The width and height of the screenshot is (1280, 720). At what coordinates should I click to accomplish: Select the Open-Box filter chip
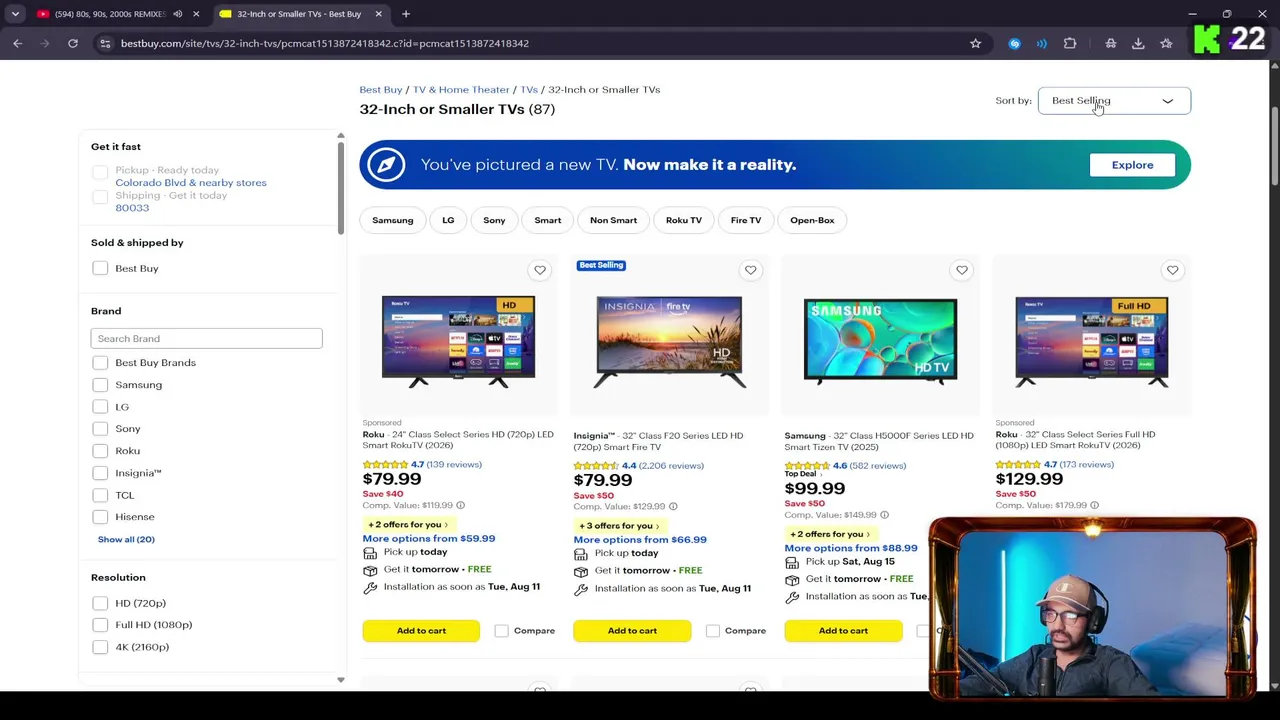[812, 220]
